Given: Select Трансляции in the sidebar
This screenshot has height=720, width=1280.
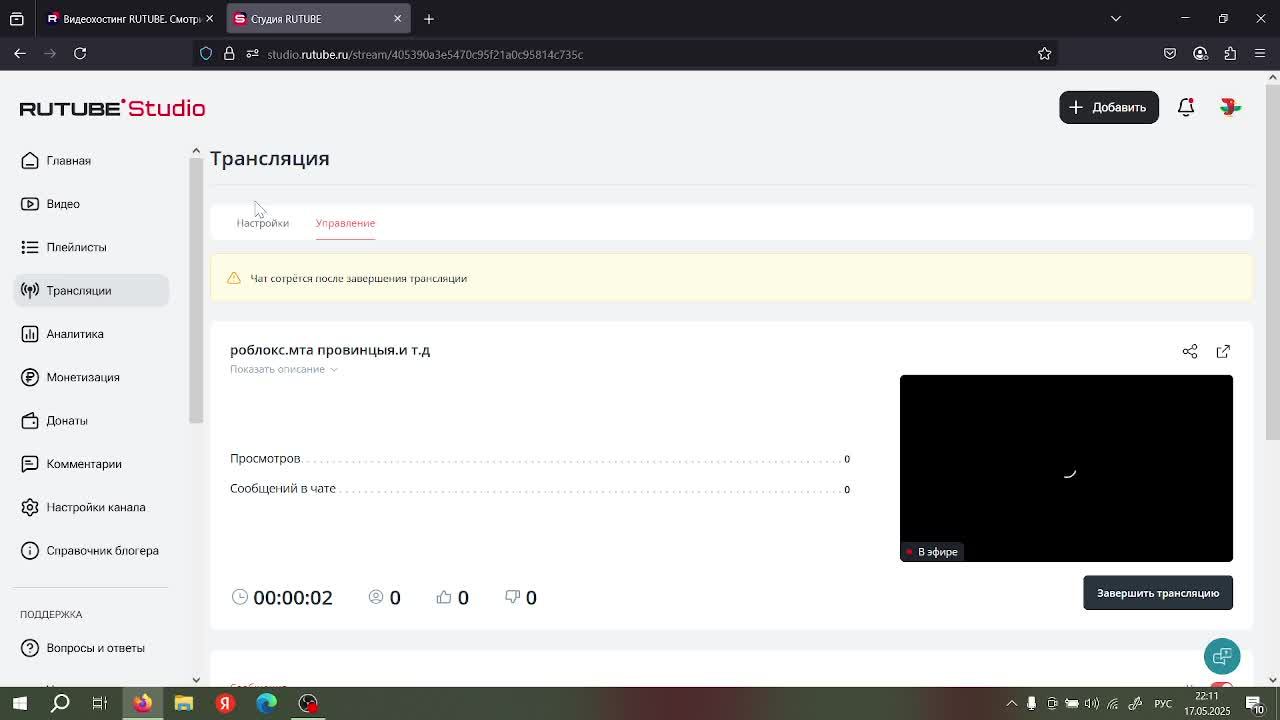Looking at the screenshot, I should point(92,291).
